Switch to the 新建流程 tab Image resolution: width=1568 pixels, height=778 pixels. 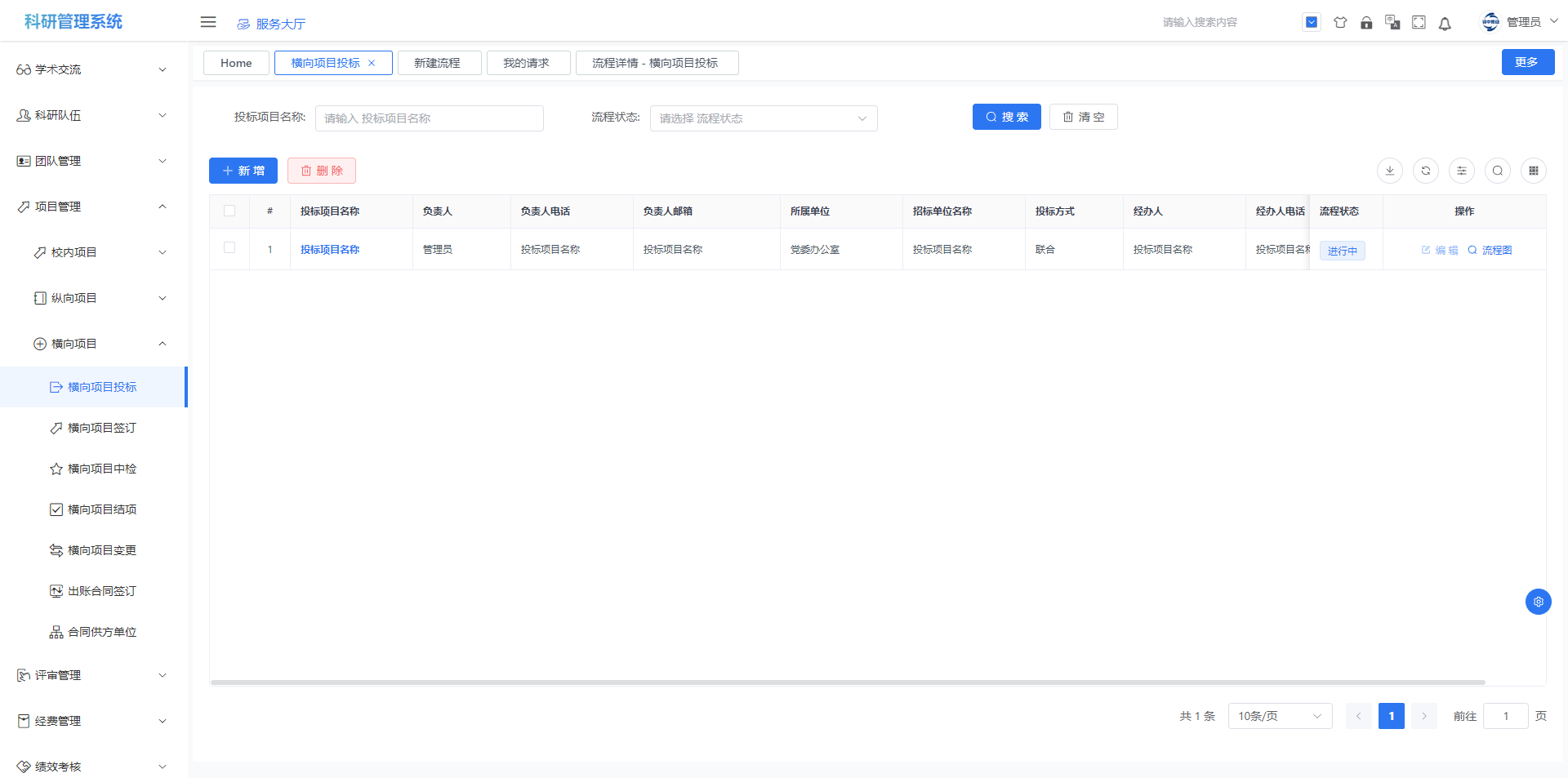tap(439, 63)
